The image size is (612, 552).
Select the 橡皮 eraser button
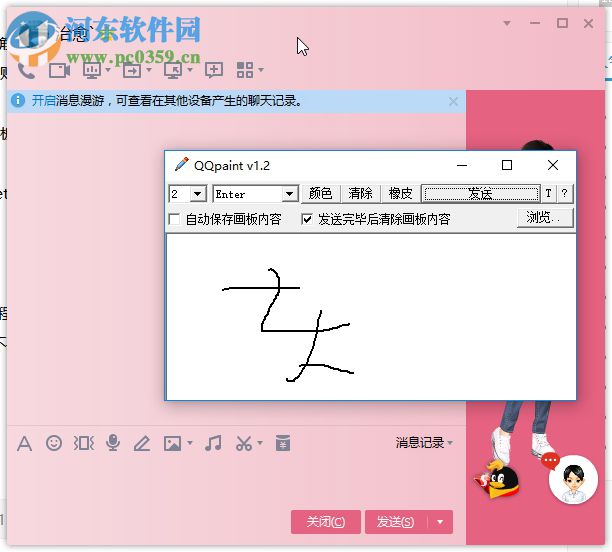point(400,193)
